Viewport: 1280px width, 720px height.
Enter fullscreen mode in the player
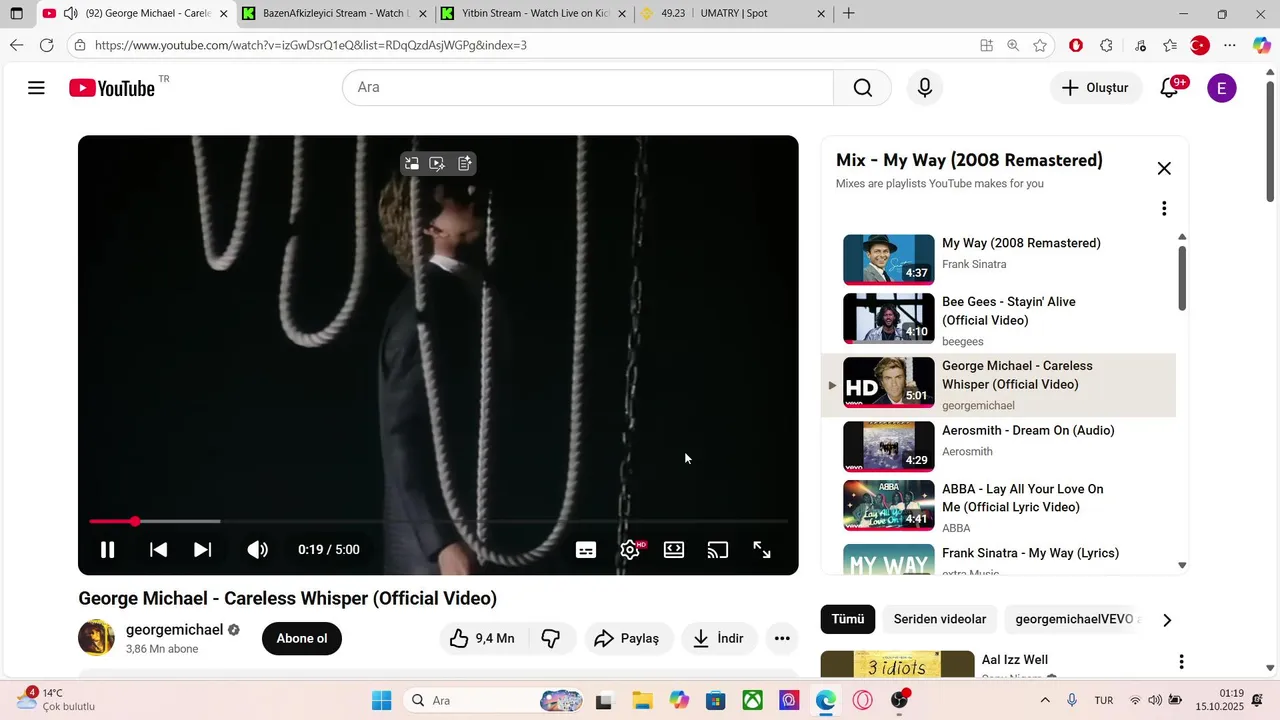click(762, 549)
